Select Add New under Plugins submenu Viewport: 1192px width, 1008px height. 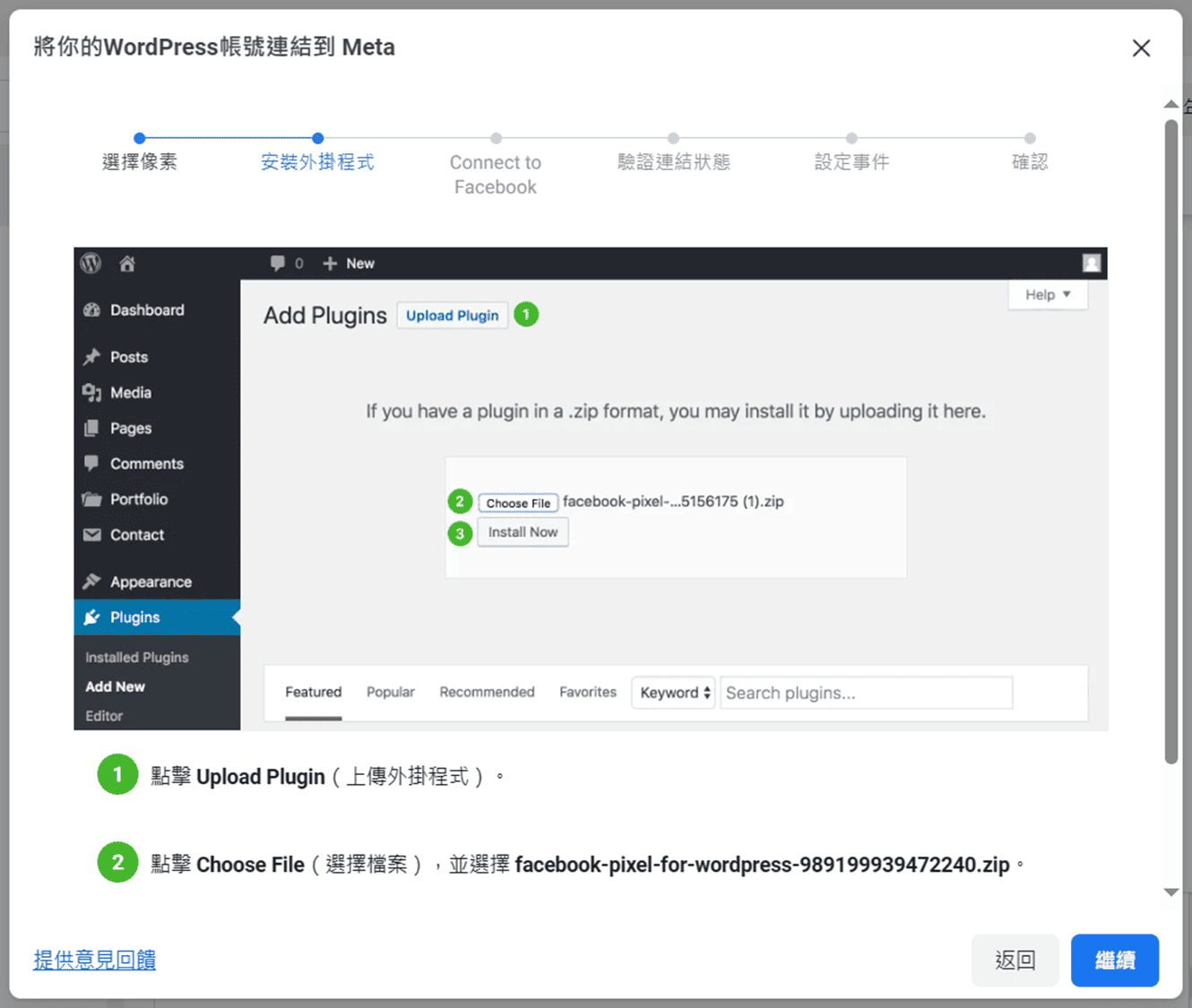click(x=115, y=686)
